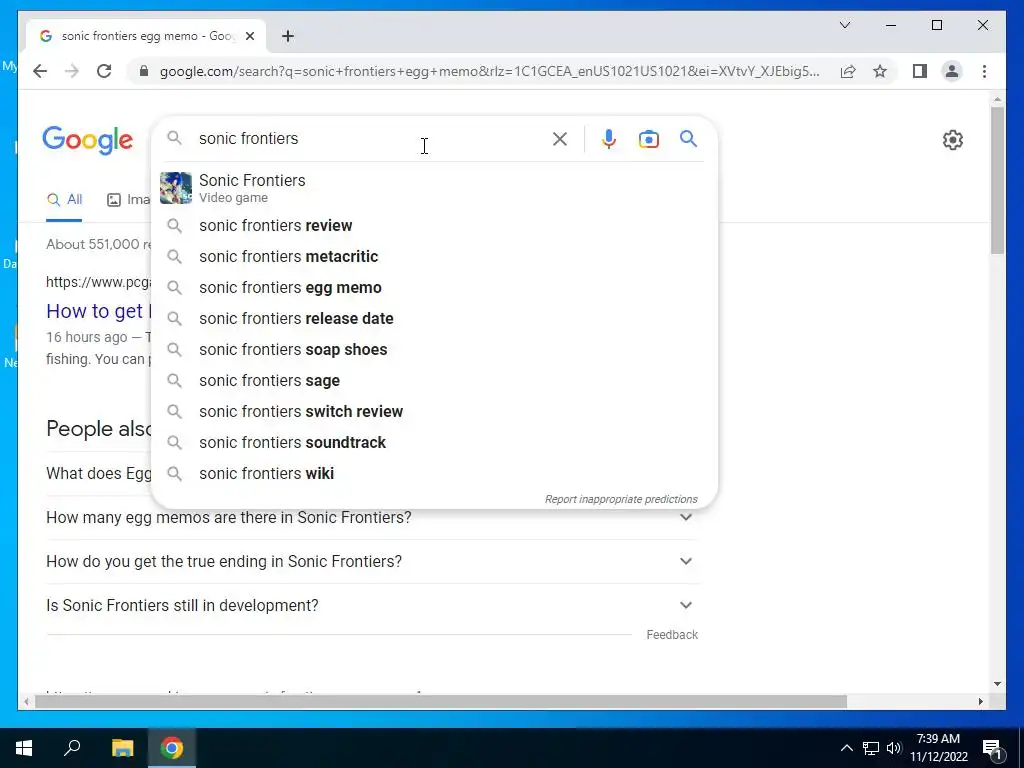Click the Feedback link

672,635
